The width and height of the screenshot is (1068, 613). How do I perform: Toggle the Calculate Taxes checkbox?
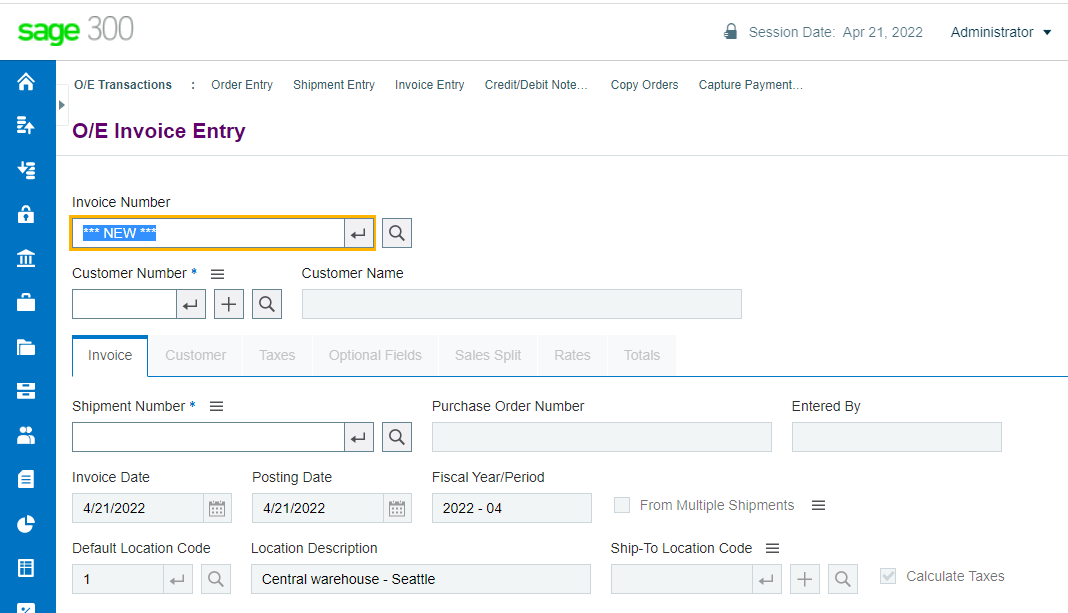pyautogui.click(x=888, y=575)
